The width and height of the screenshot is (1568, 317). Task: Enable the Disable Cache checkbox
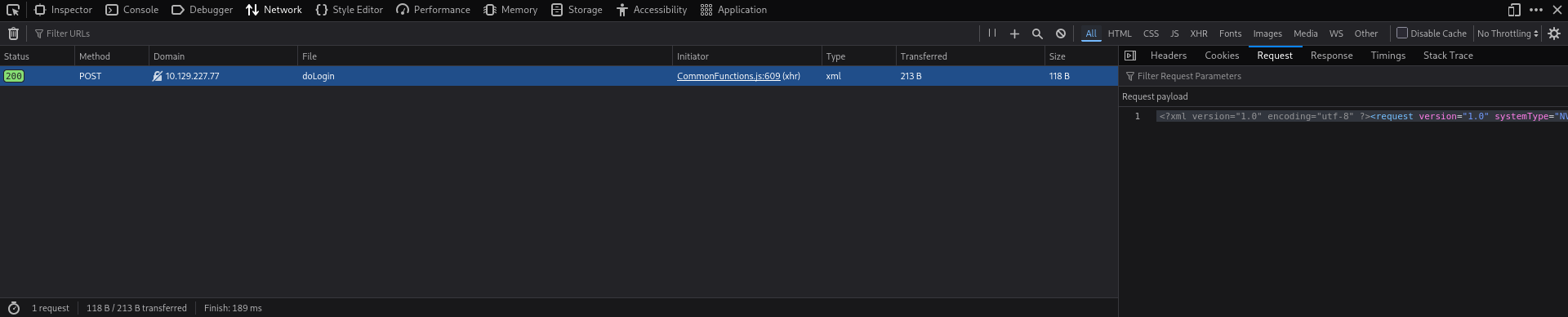1402,33
